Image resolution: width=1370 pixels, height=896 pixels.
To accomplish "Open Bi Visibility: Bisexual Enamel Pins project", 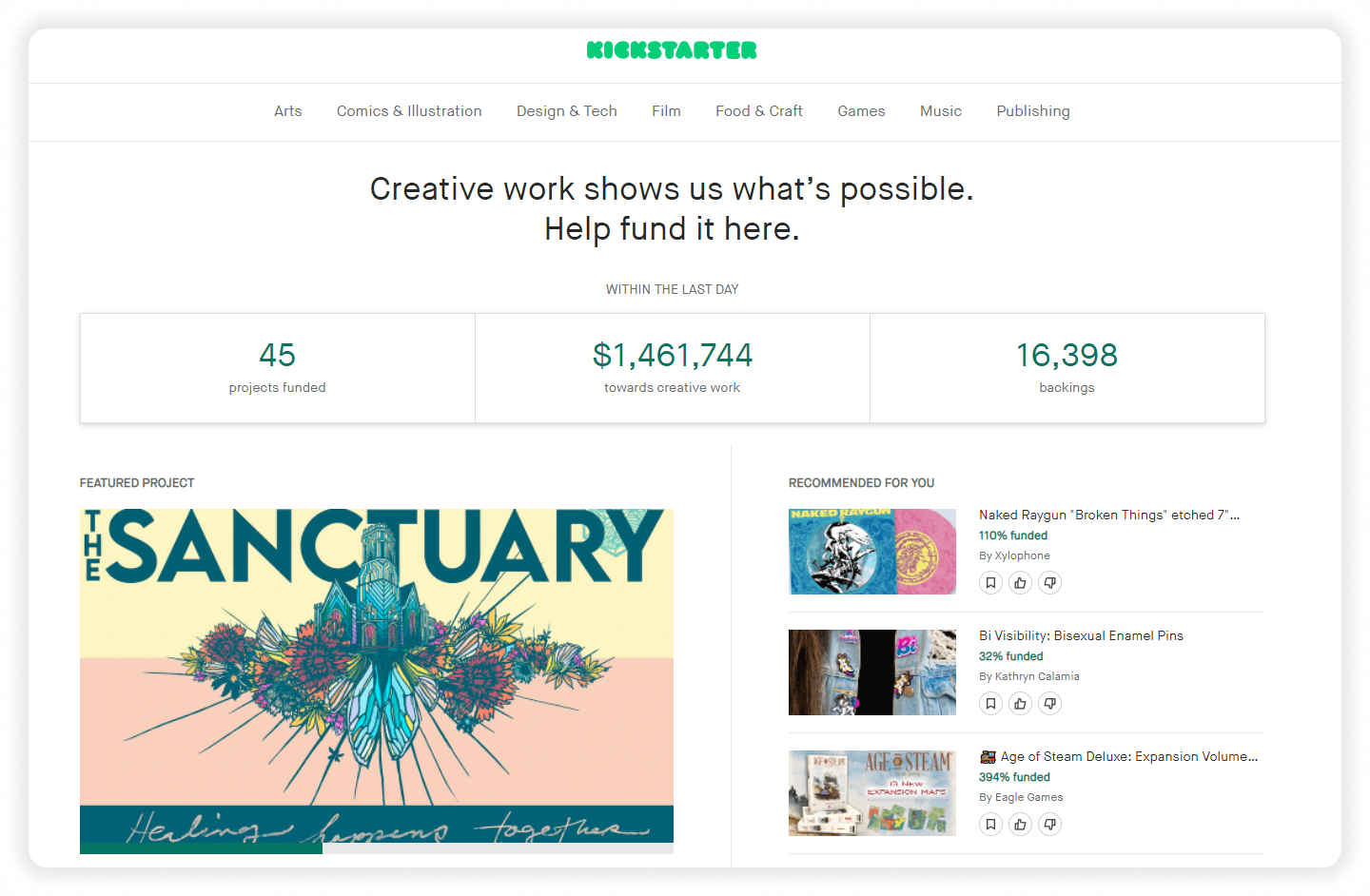I will 1081,635.
